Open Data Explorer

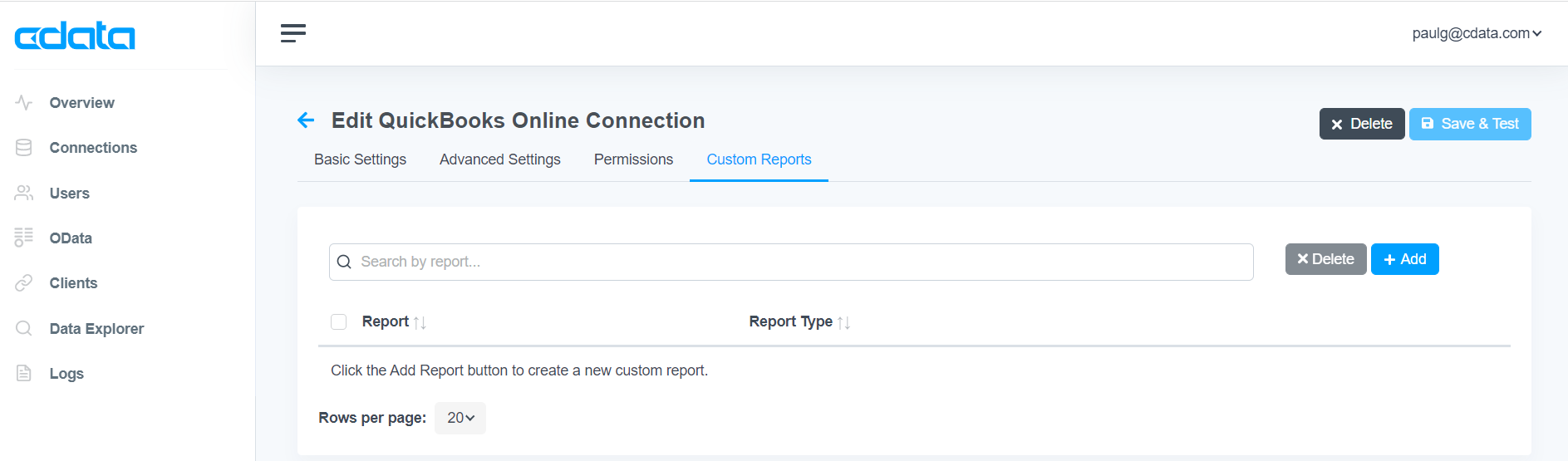pos(96,329)
